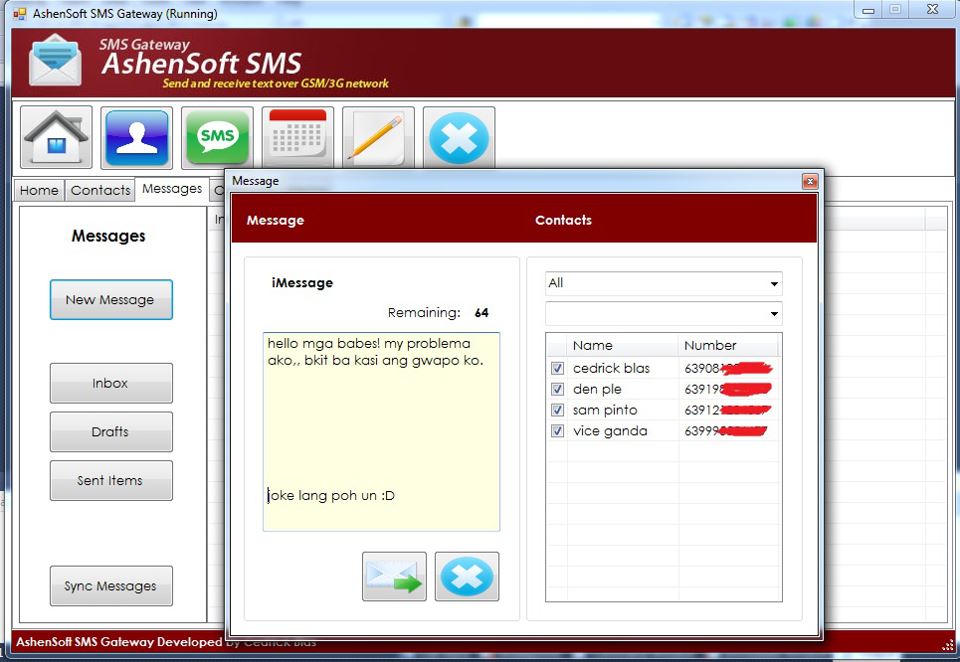This screenshot has height=662, width=960.
Task: Uncheck the vice ganda contact
Action: [557, 431]
